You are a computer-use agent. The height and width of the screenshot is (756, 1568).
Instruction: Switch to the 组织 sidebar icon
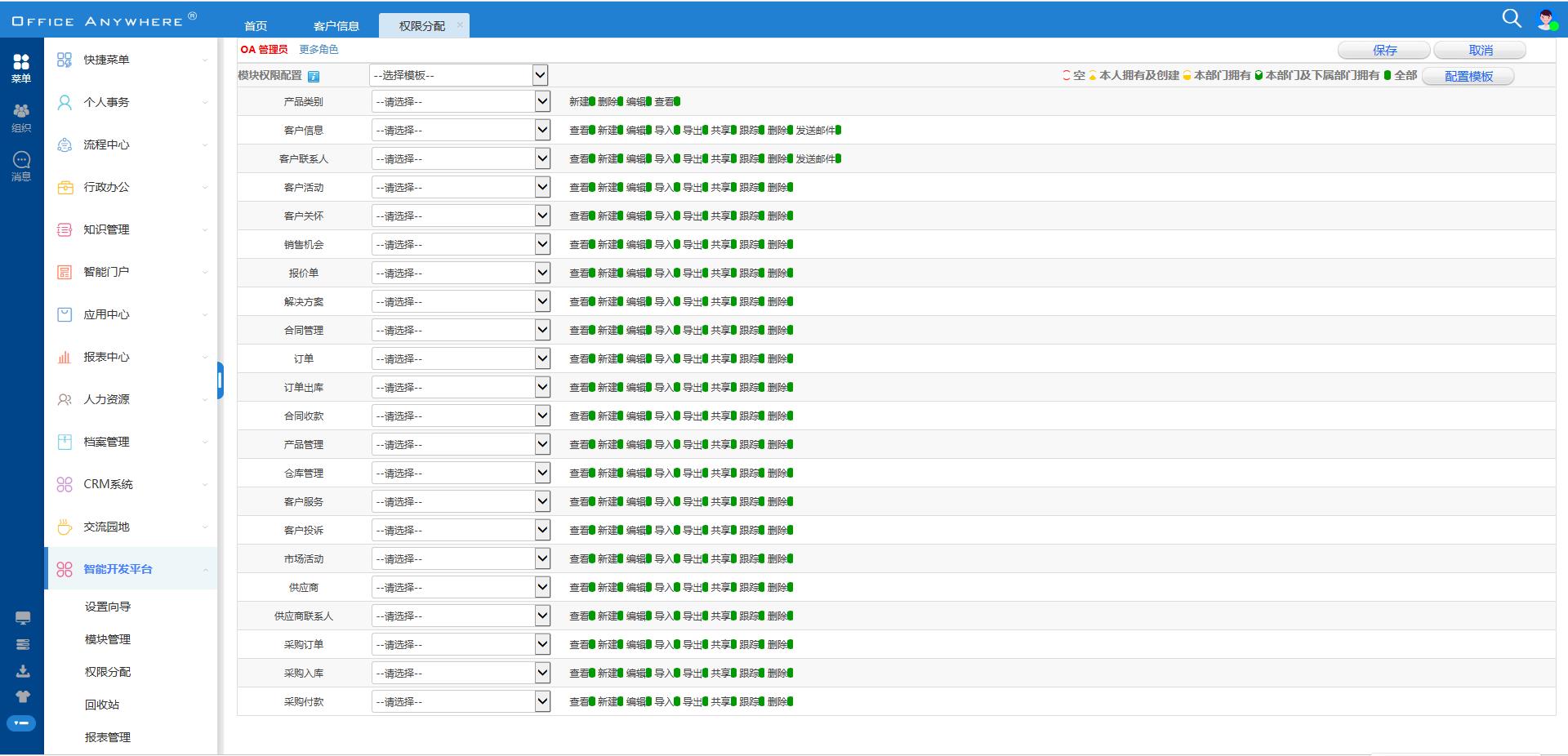pyautogui.click(x=21, y=117)
